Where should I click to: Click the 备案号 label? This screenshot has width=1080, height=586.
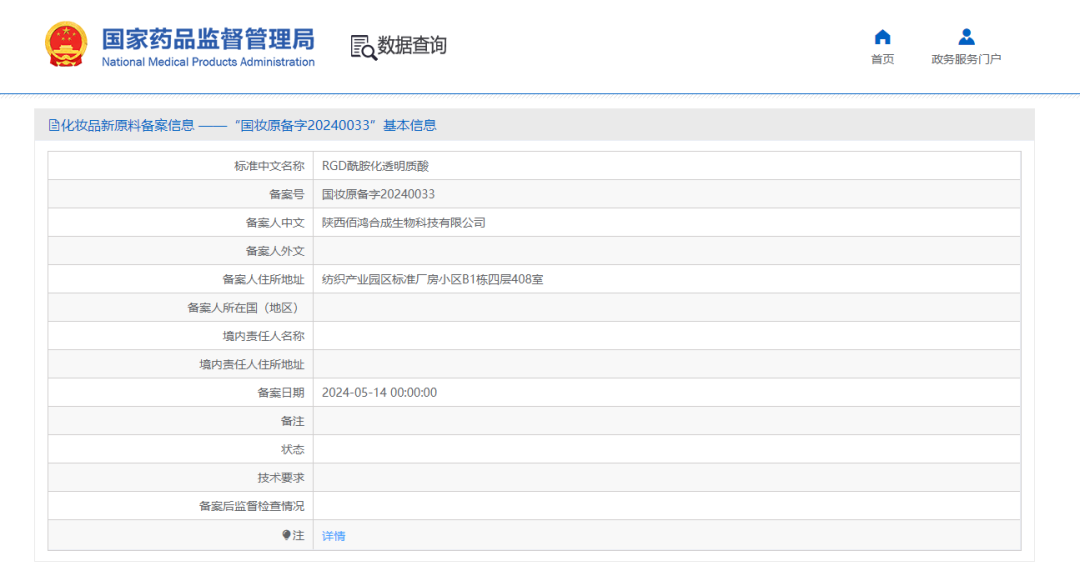[287, 194]
